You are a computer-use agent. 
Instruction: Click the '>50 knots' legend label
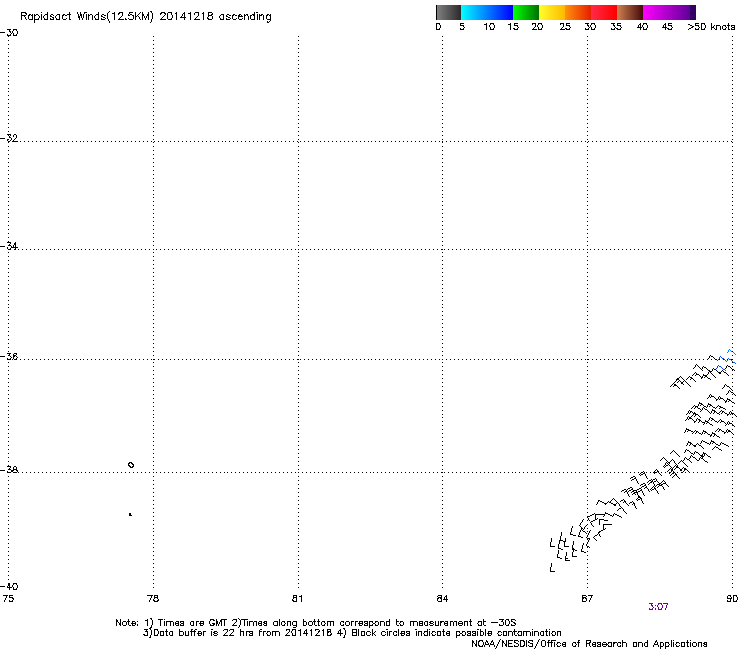pos(711,27)
